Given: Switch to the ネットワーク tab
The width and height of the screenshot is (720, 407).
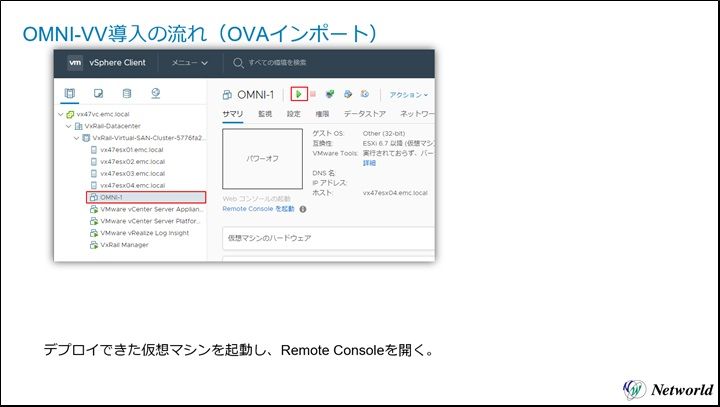Looking at the screenshot, I should 416,114.
